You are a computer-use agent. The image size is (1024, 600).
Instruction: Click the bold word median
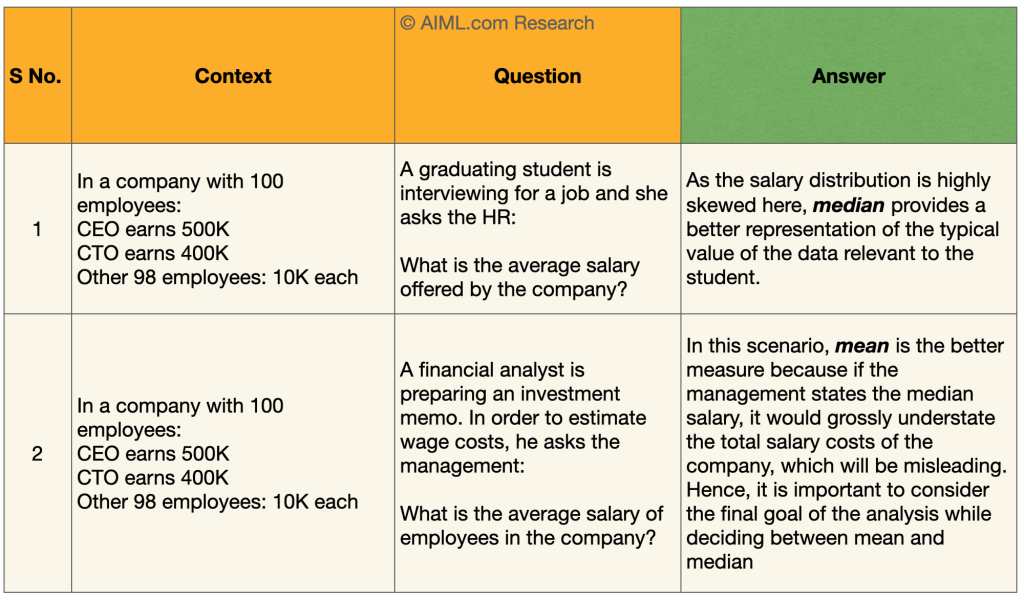(848, 205)
